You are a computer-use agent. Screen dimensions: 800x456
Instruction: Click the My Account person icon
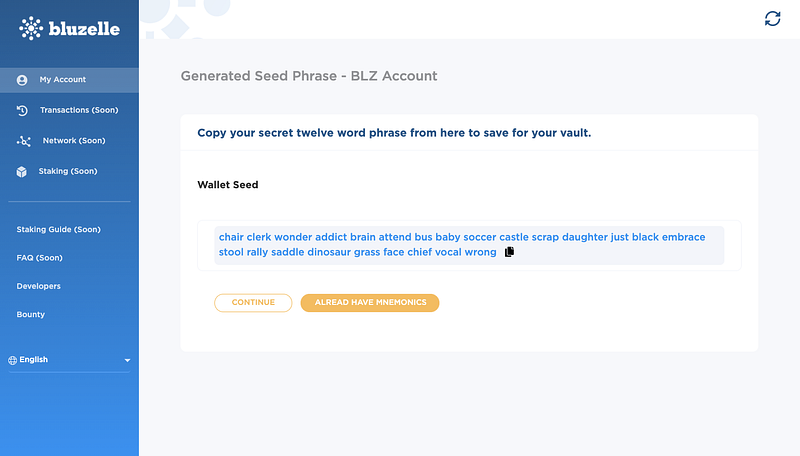pos(22,80)
